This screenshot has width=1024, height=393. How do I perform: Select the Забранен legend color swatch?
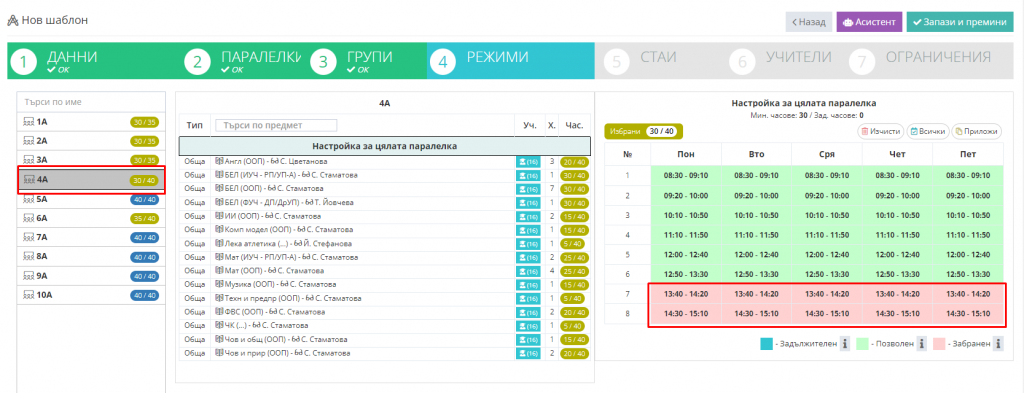(x=940, y=344)
